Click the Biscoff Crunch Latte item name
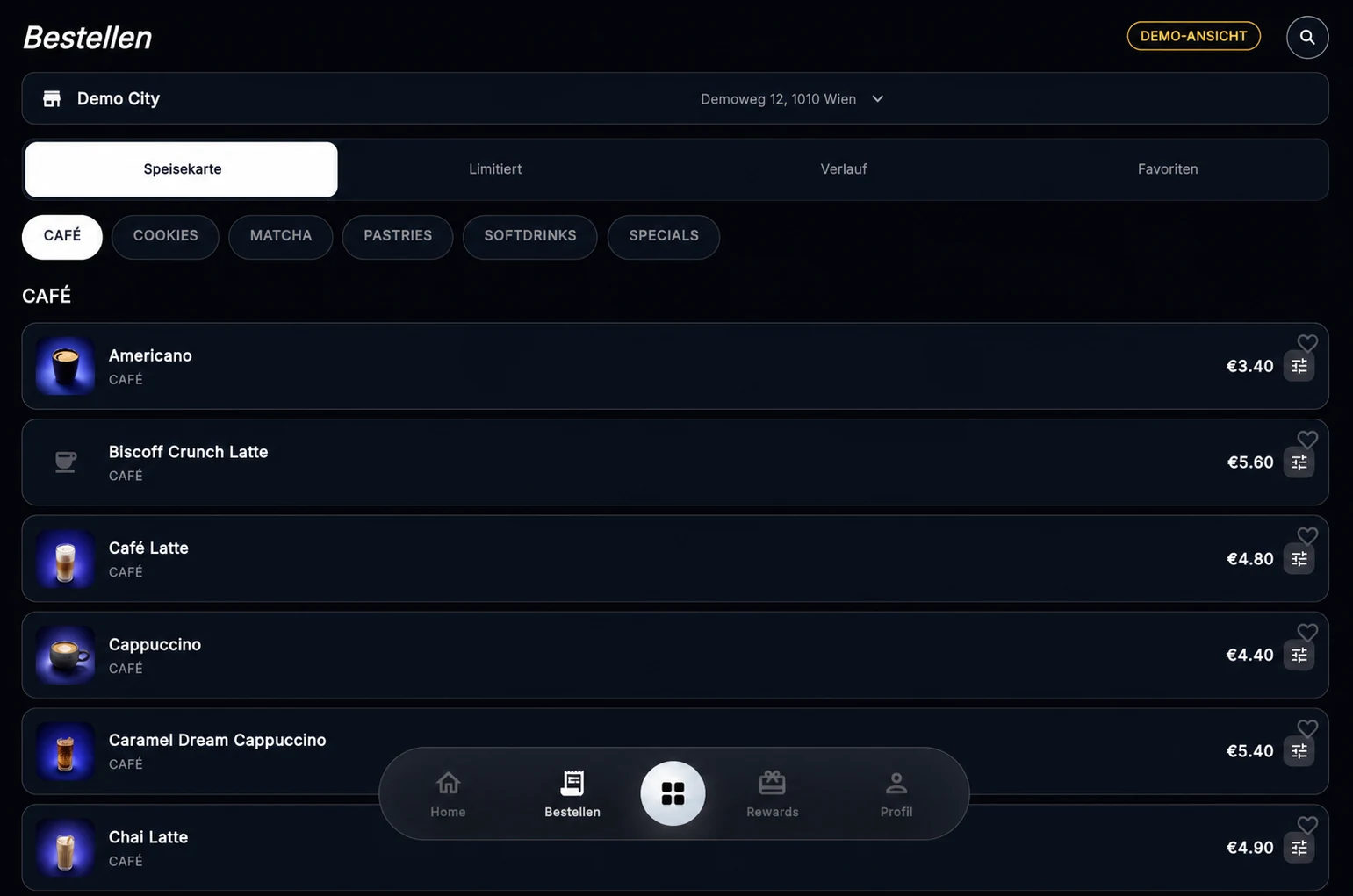 (x=188, y=452)
